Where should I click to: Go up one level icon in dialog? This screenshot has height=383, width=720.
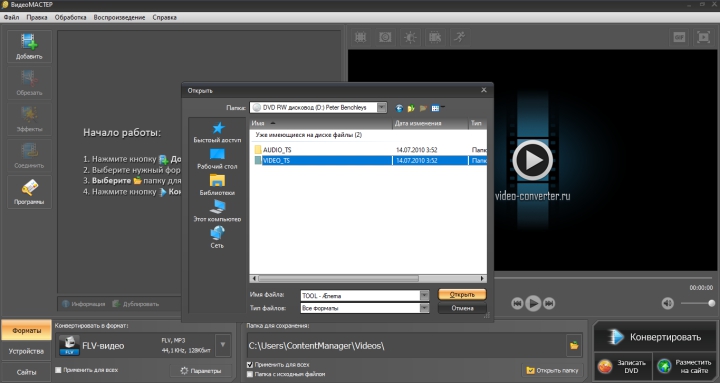[411, 108]
